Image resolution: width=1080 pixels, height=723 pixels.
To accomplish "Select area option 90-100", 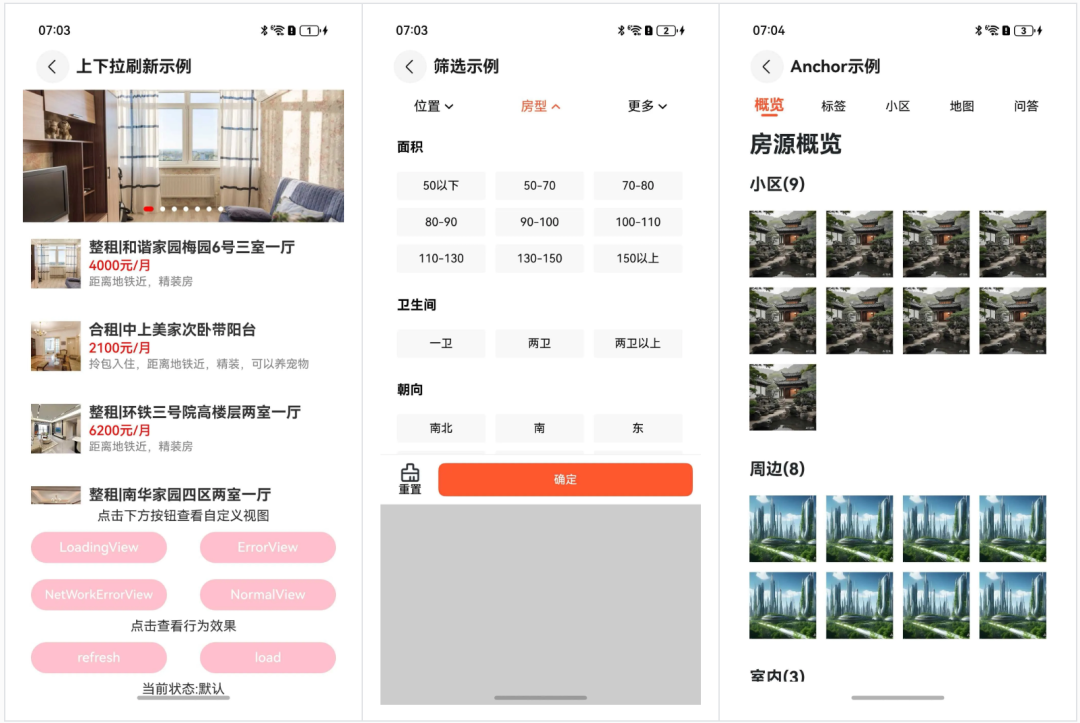I will (x=539, y=222).
